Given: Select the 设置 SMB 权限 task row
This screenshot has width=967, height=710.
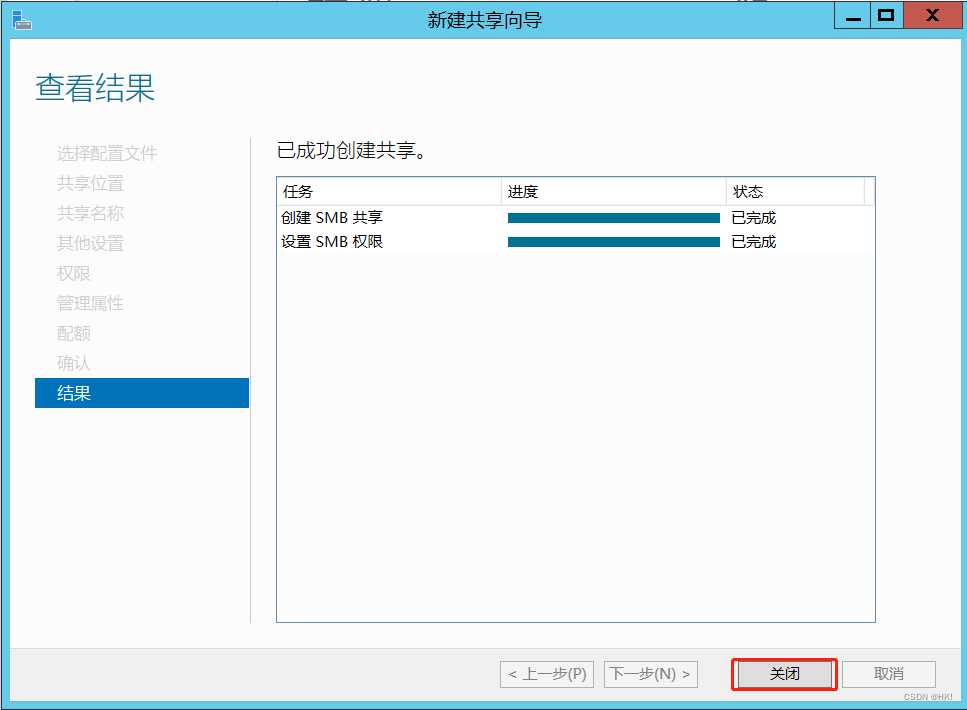Looking at the screenshot, I should (x=576, y=242).
